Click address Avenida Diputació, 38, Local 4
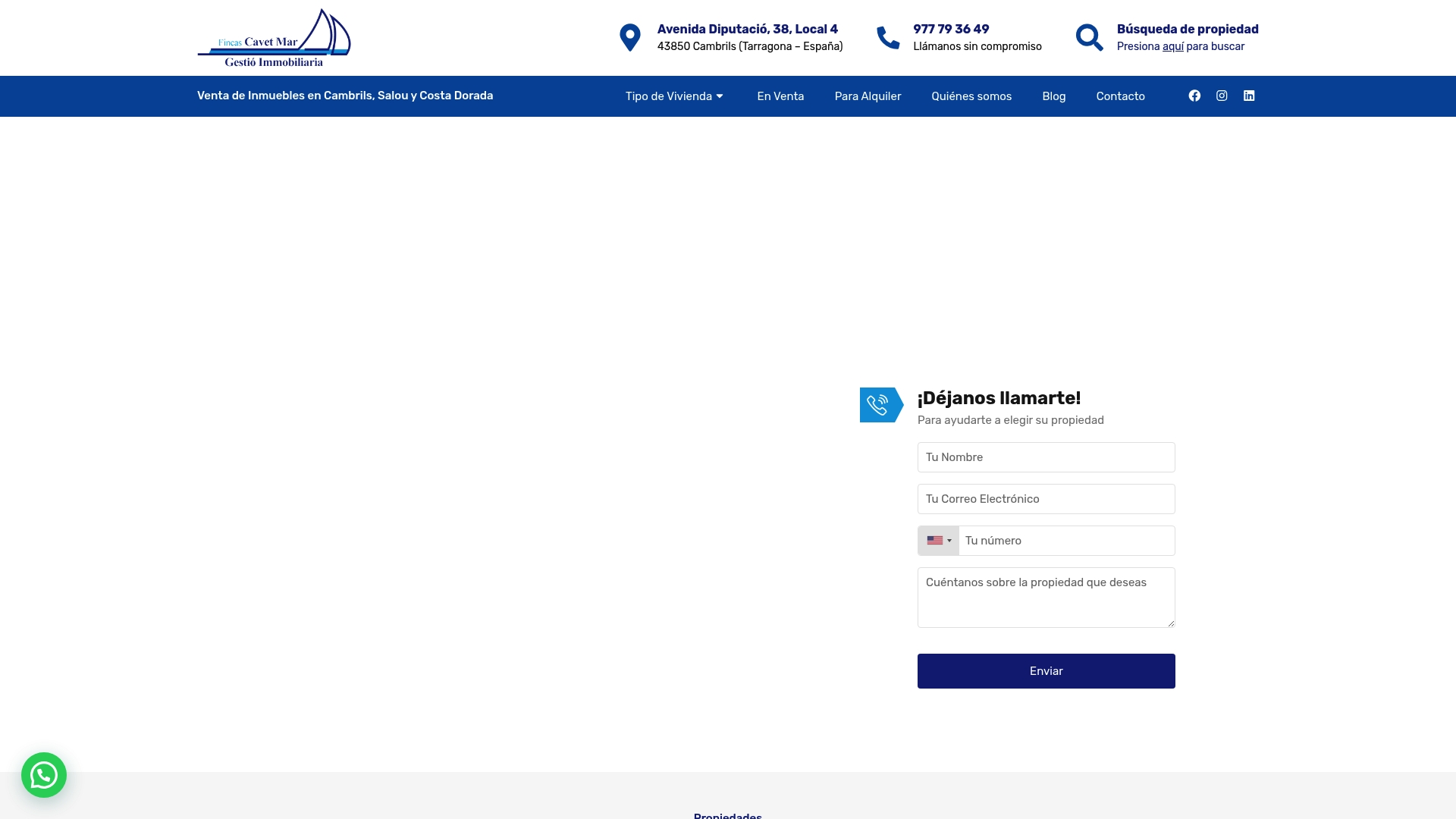1456x819 pixels. tap(748, 29)
